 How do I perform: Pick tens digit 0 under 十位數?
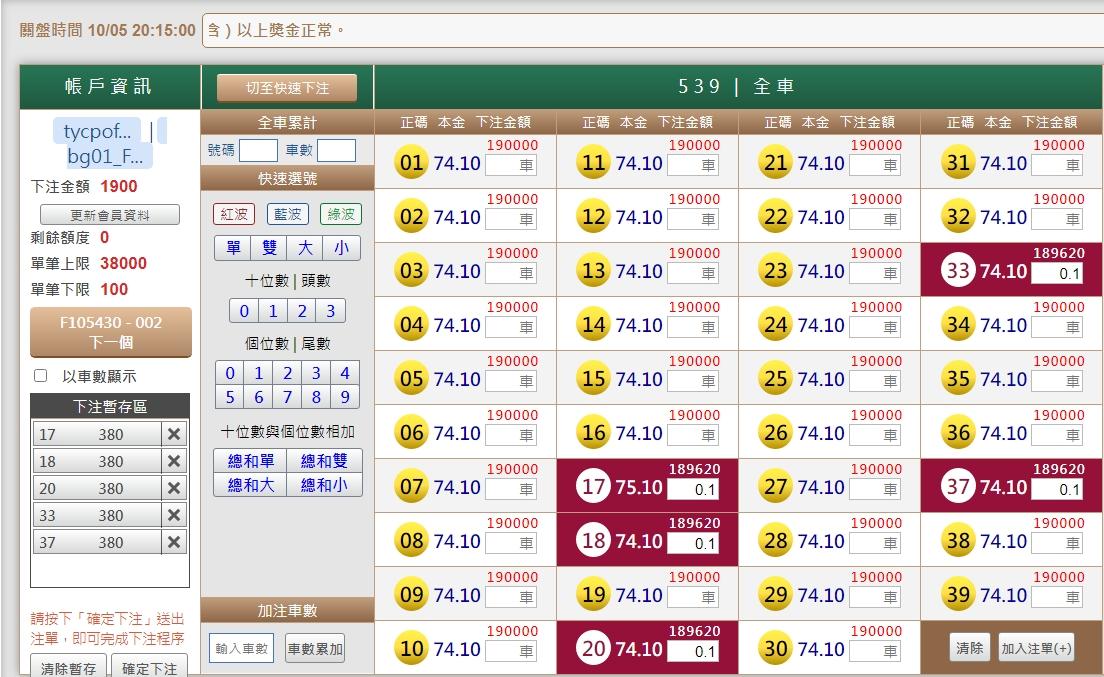[244, 311]
